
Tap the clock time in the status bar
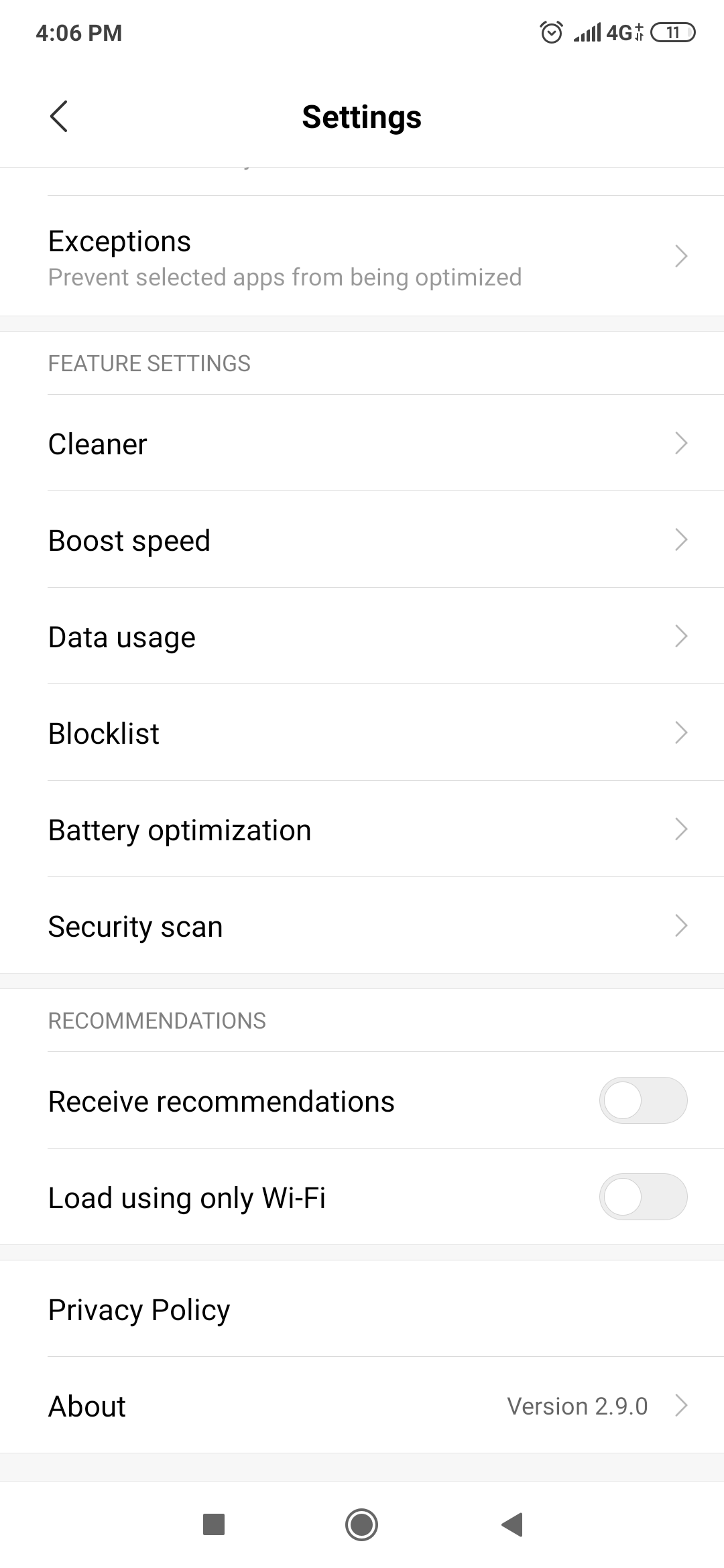coord(79,33)
